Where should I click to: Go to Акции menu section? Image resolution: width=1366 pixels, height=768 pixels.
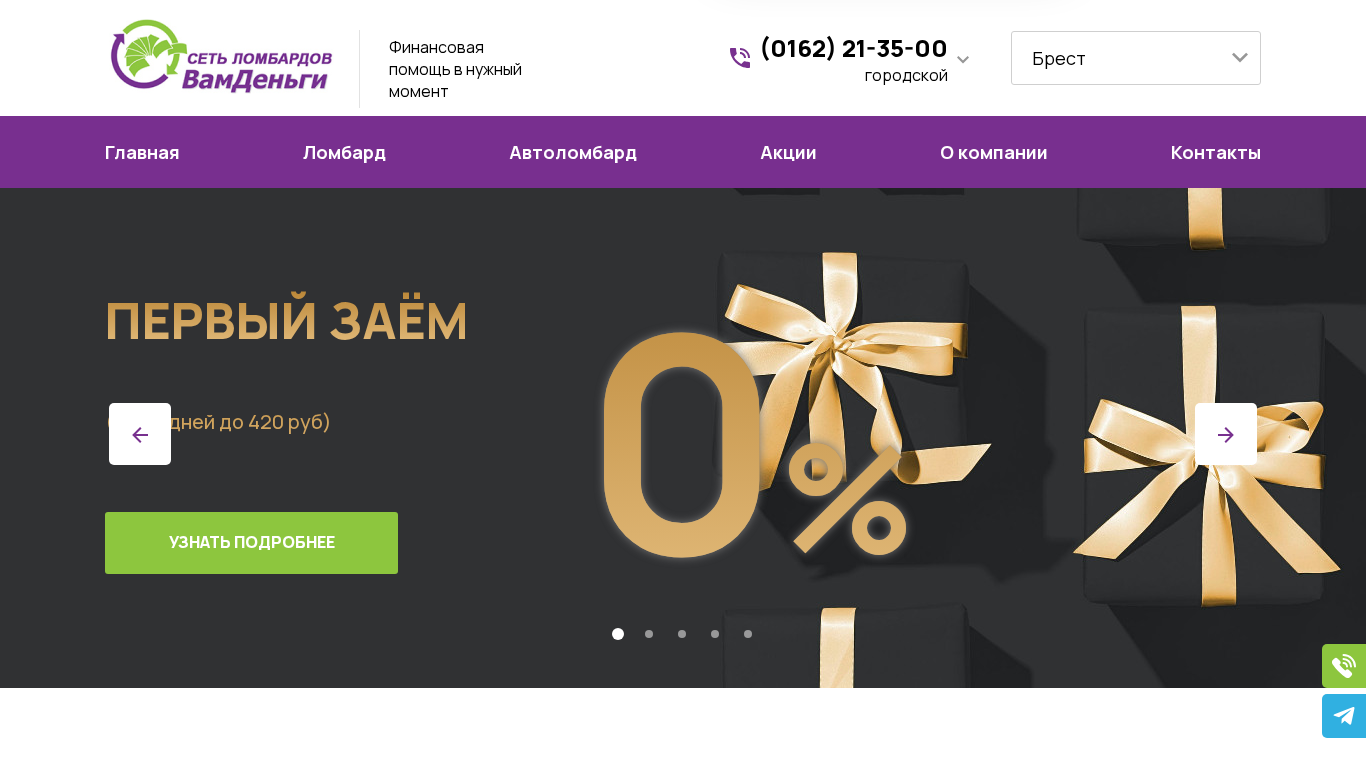788,152
